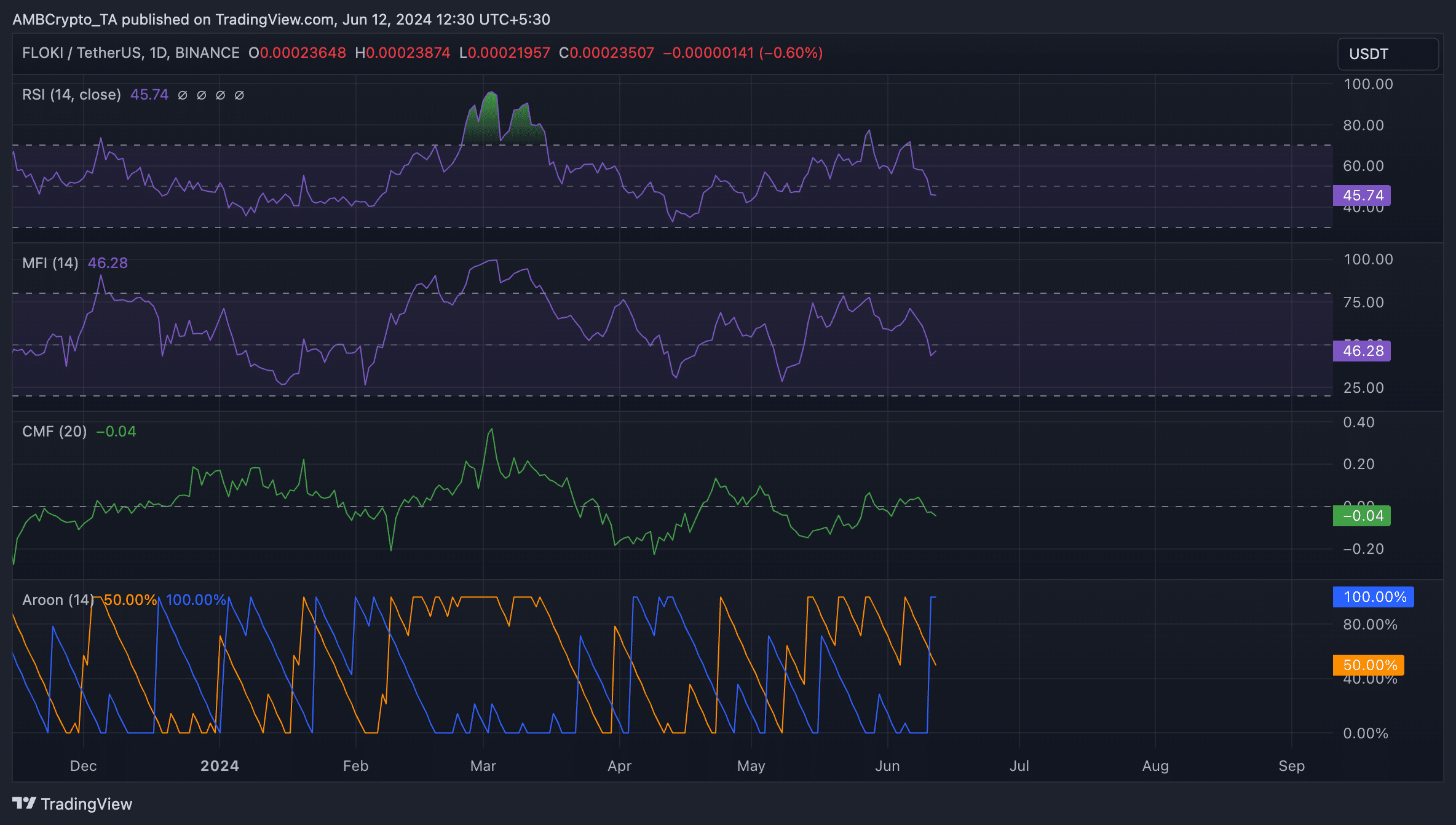Click the Sep label on time axis
The height and width of the screenshot is (825, 1456).
[1291, 766]
